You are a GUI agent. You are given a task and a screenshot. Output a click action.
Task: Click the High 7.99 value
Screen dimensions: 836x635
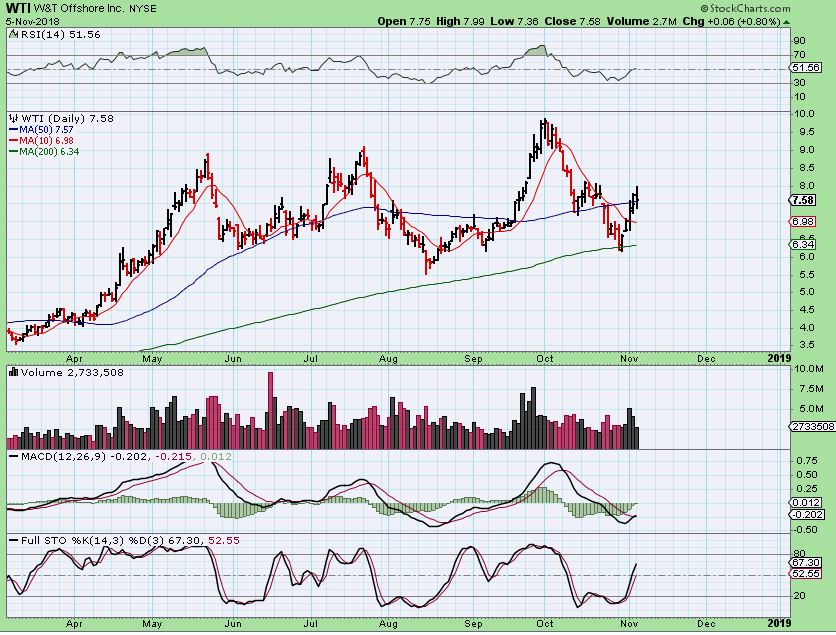click(x=461, y=22)
